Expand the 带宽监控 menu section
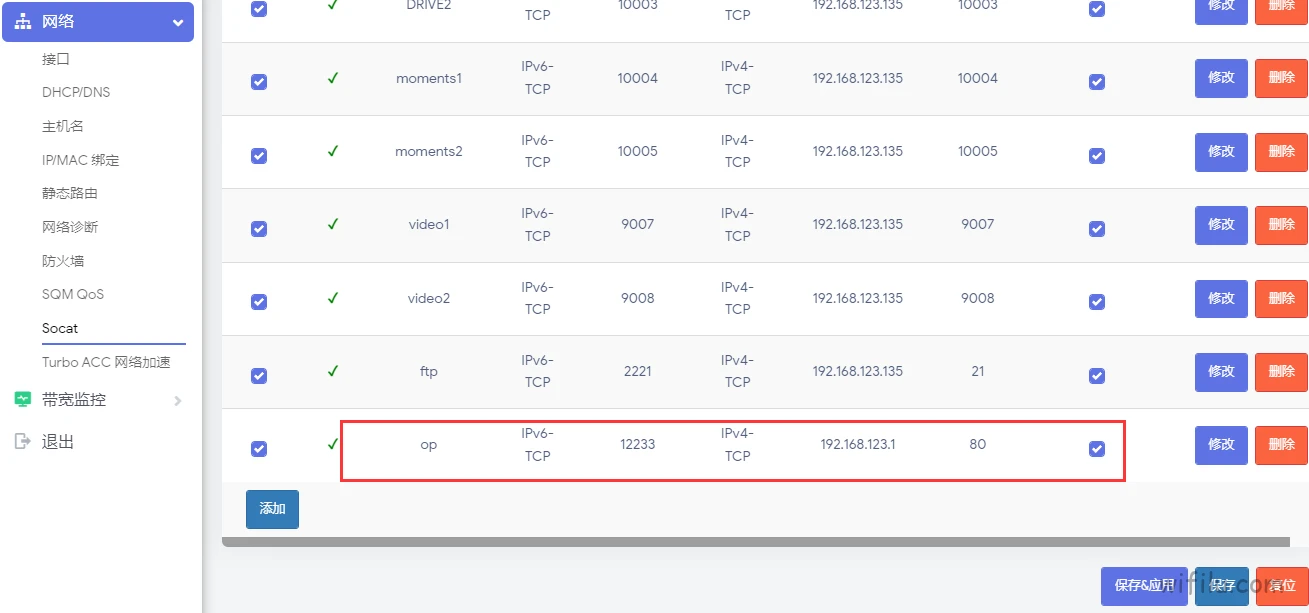 click(x=98, y=400)
